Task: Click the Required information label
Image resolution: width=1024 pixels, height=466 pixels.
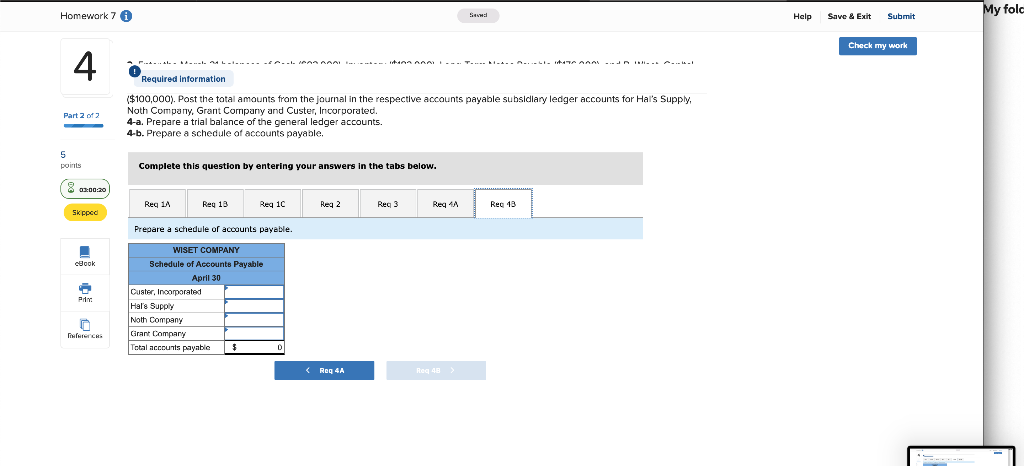Action: click(x=184, y=79)
